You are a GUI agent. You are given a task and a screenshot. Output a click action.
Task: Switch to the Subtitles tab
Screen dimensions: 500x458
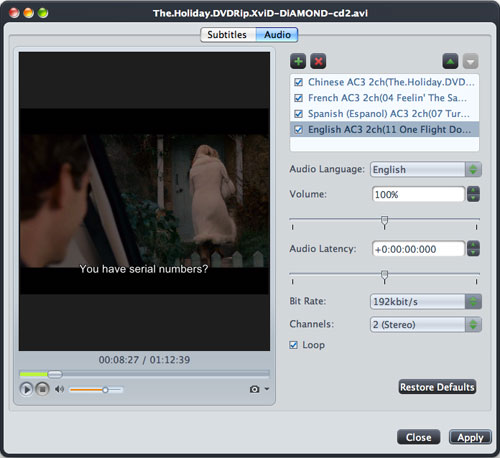pyautogui.click(x=228, y=35)
